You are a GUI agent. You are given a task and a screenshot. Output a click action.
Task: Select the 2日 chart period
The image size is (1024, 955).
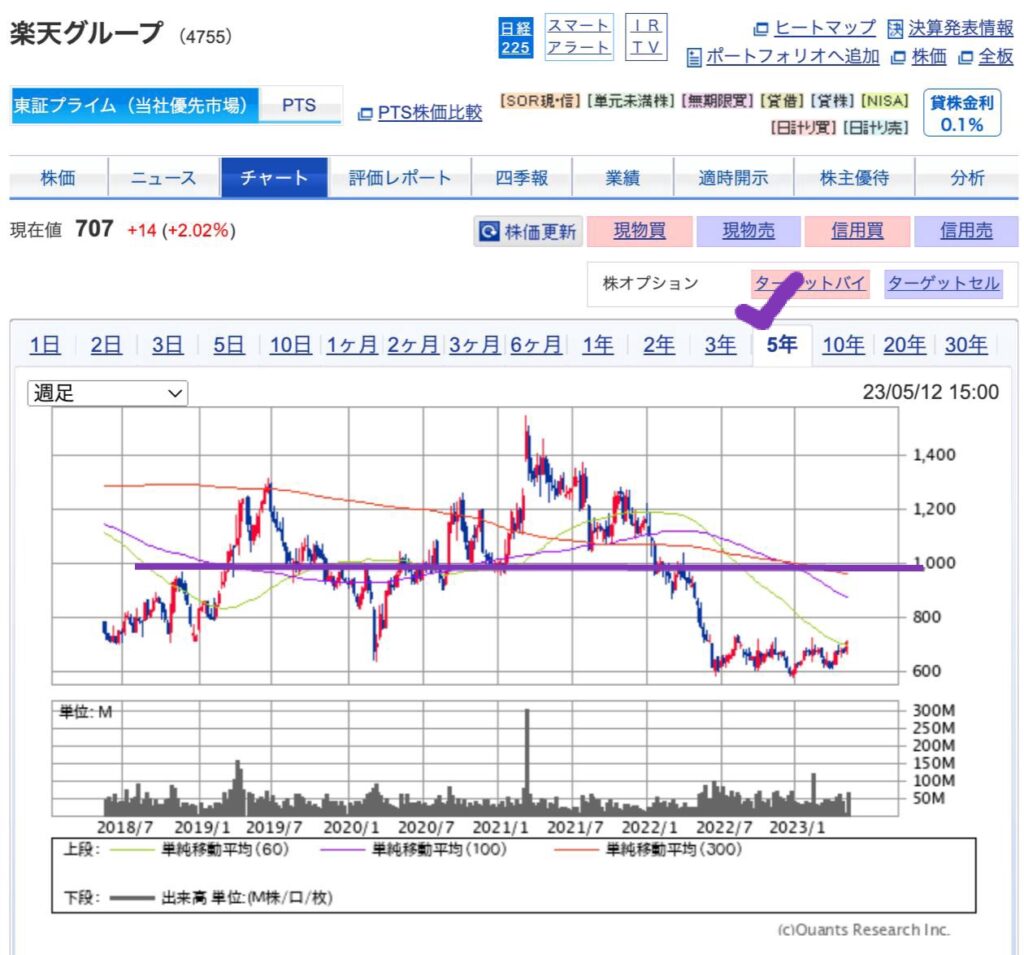click(x=106, y=345)
